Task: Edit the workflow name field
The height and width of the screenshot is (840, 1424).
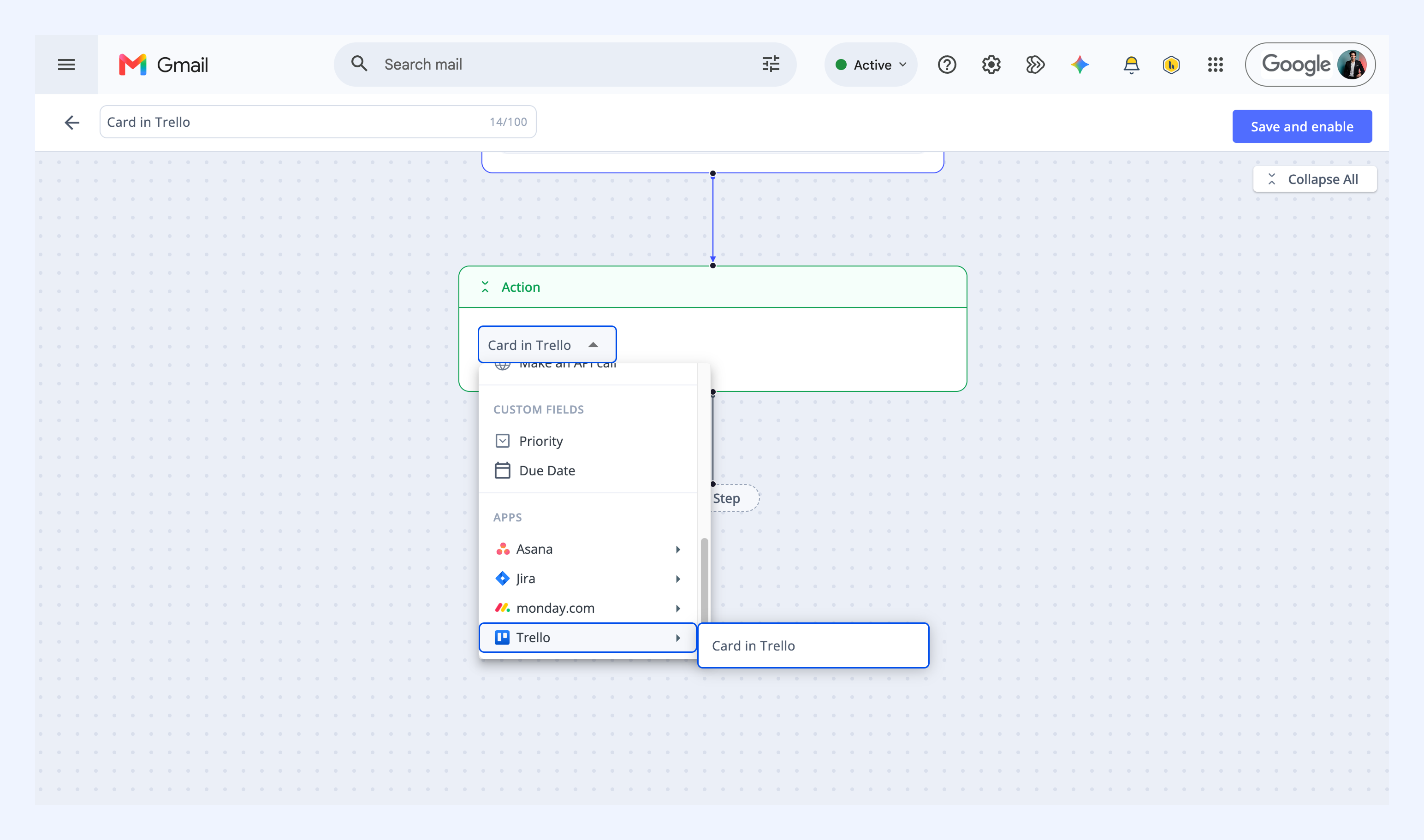Action: (x=318, y=122)
